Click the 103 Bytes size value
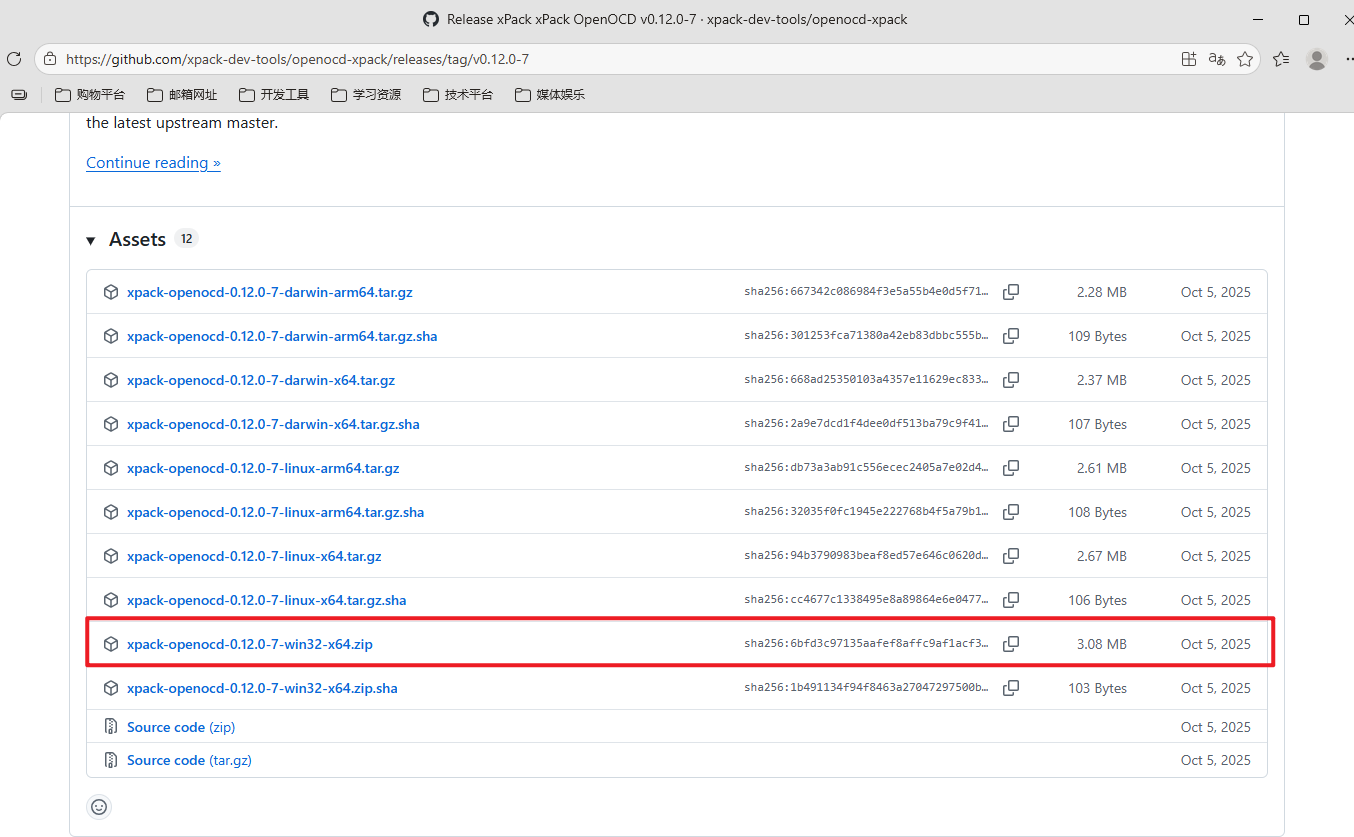The image size is (1354, 837). [x=1097, y=688]
